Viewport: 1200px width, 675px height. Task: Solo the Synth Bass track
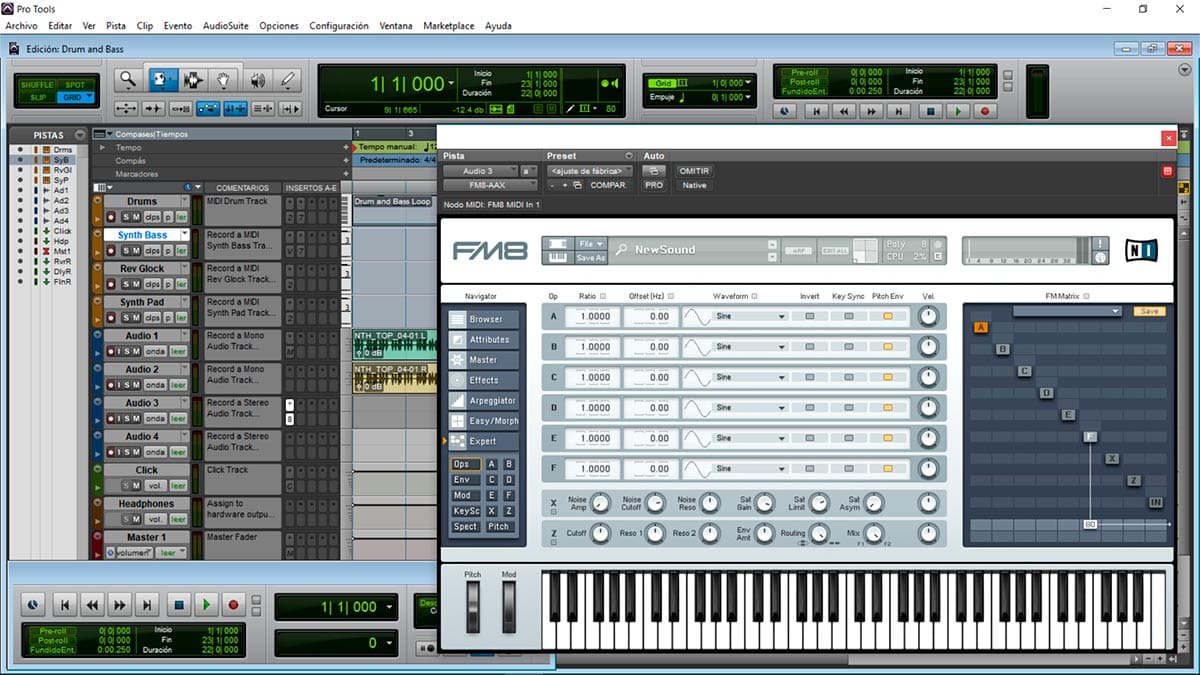click(x=126, y=250)
